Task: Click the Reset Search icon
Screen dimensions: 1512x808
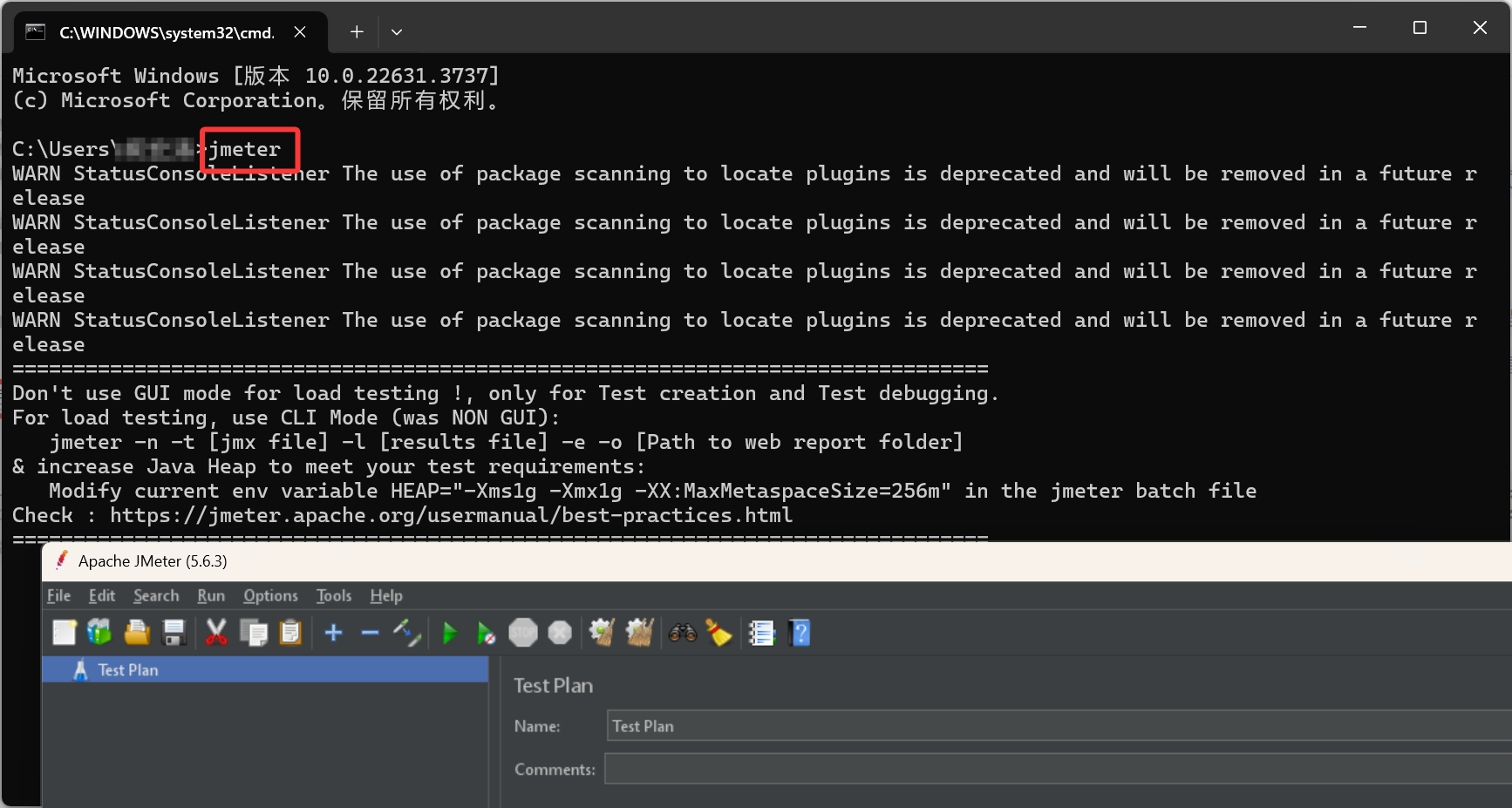Action: pos(719,633)
